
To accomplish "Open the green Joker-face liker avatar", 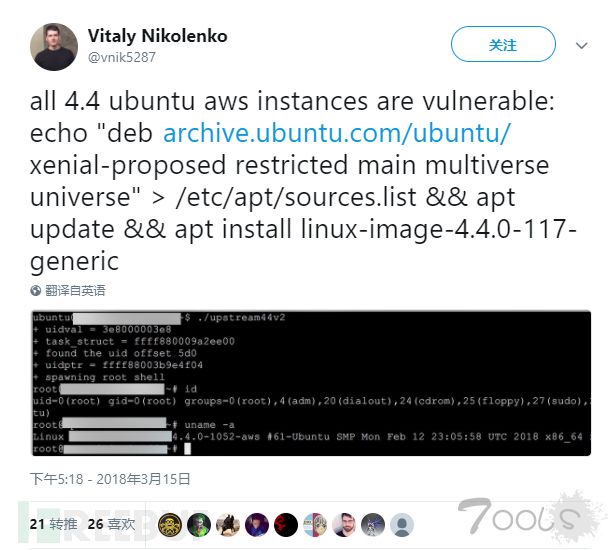I will [x=199, y=525].
